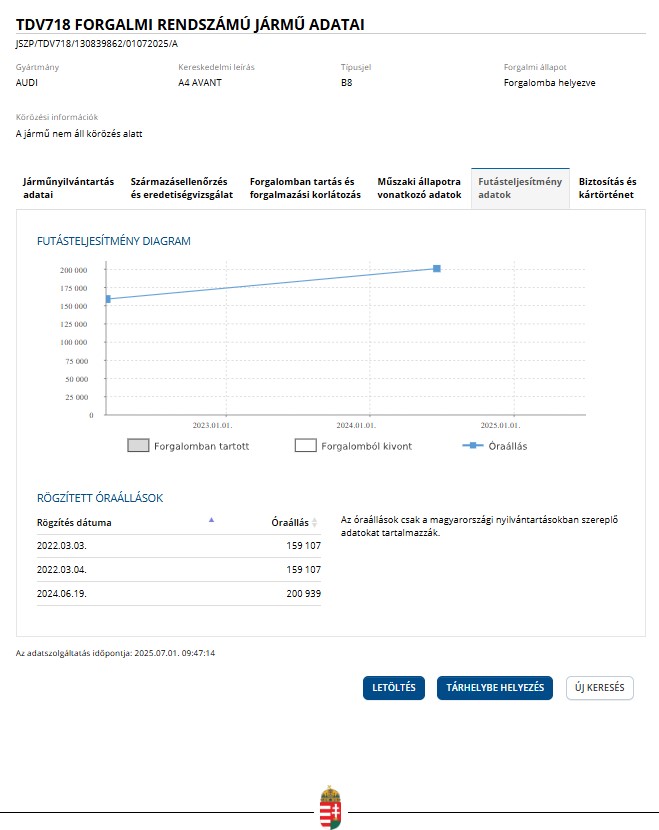Viewport: 659px width, 830px height.
Task: Click the Óraállás legend line marker
Action: point(473,446)
